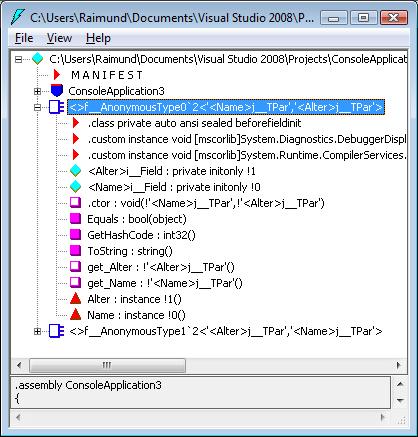
Task: Click the info pane's scroll up arrow
Action: coord(400,384)
